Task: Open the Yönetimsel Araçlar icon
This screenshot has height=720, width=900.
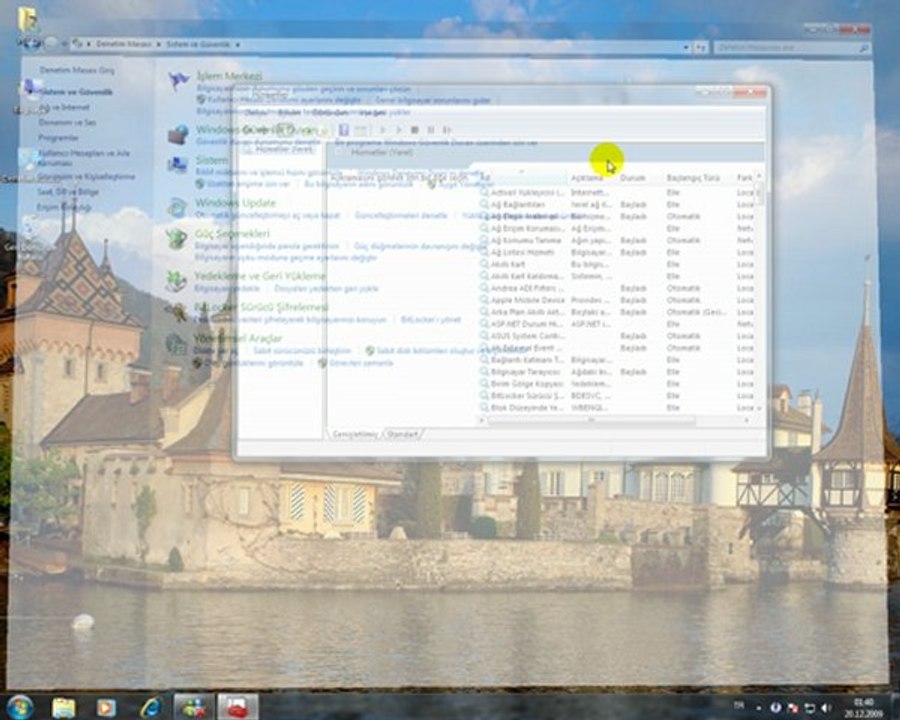Action: pyautogui.click(x=176, y=343)
